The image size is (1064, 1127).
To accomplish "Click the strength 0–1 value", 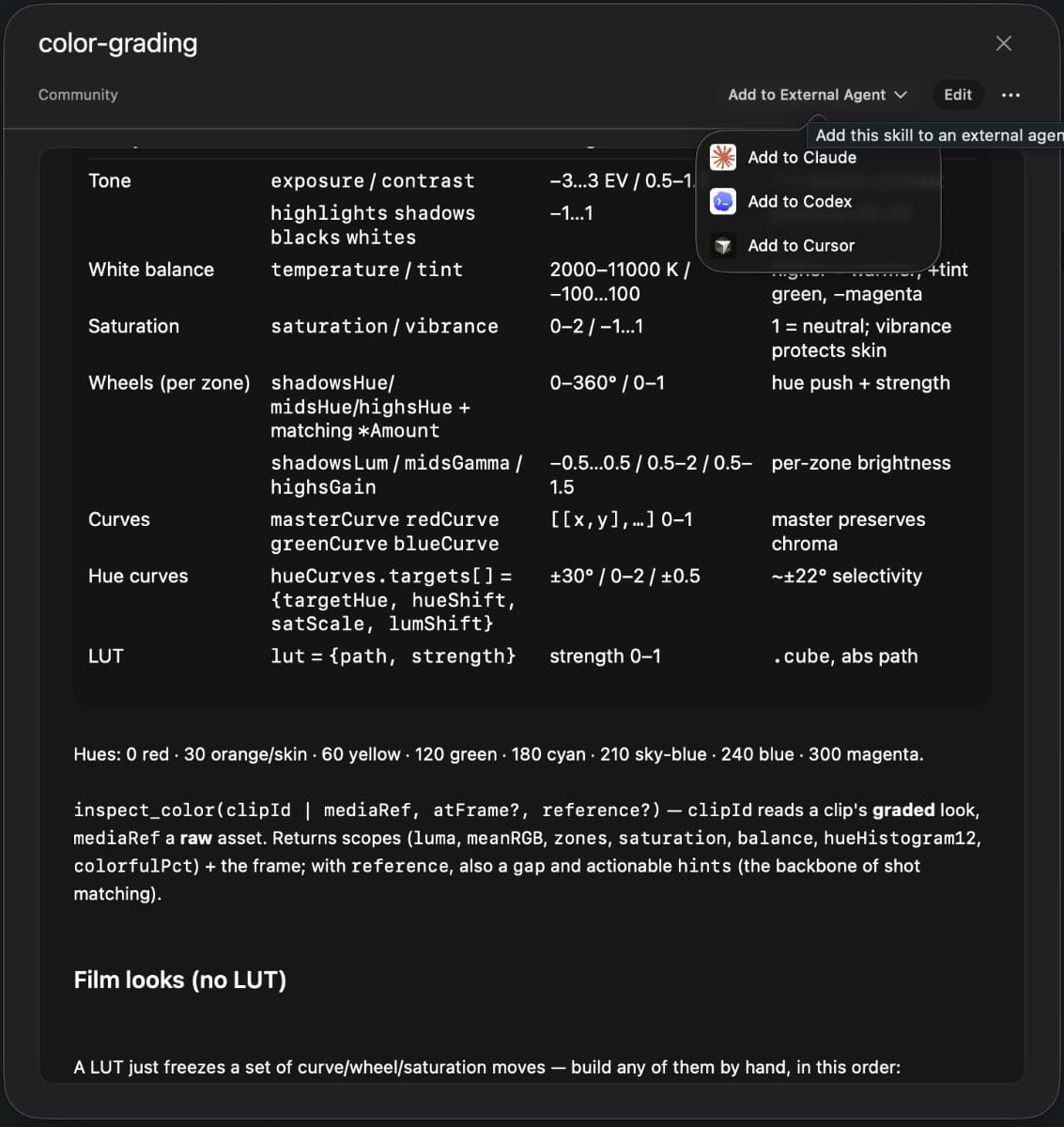I will click(605, 656).
